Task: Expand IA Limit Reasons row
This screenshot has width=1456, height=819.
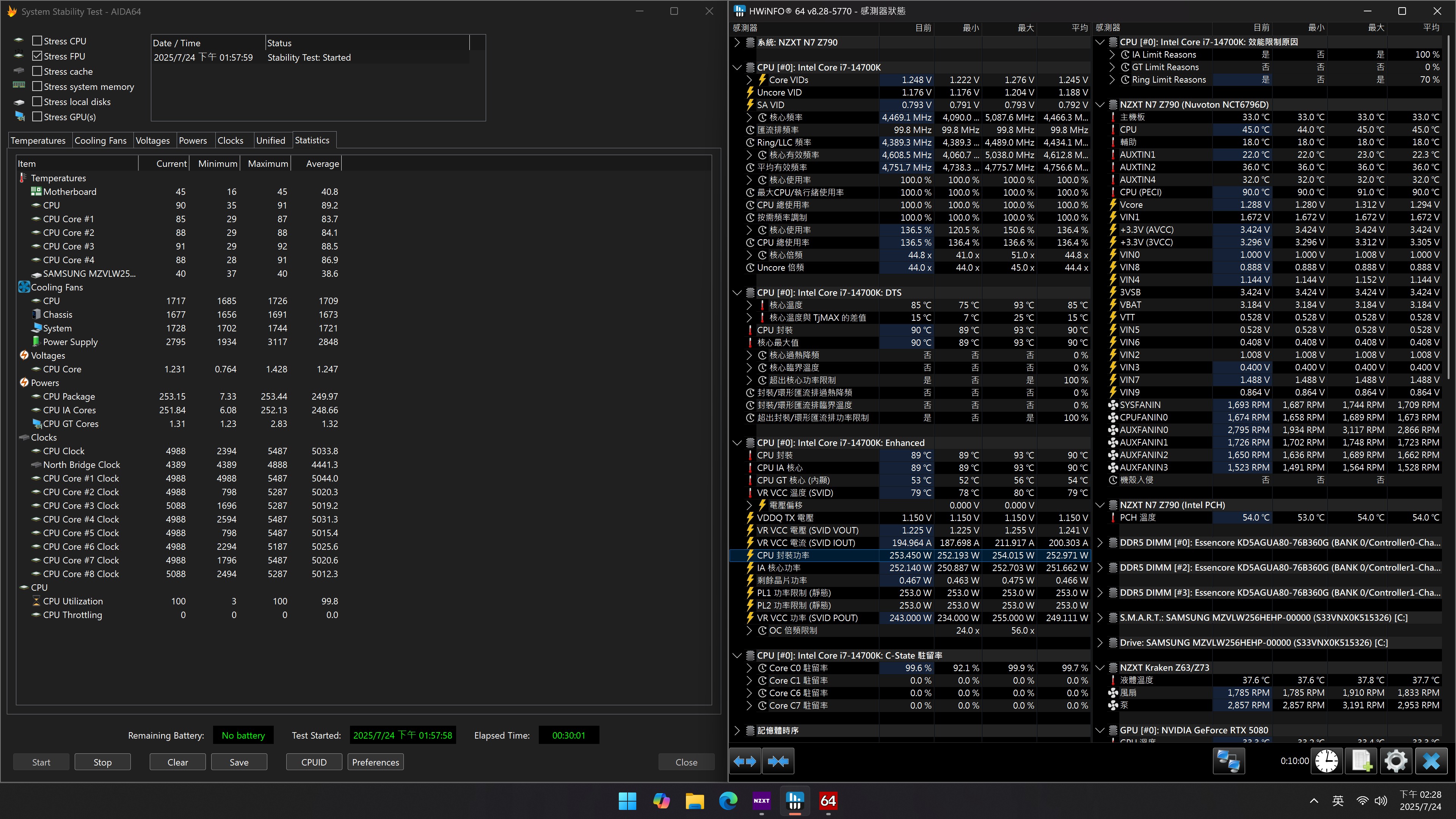Action: click(x=1112, y=55)
